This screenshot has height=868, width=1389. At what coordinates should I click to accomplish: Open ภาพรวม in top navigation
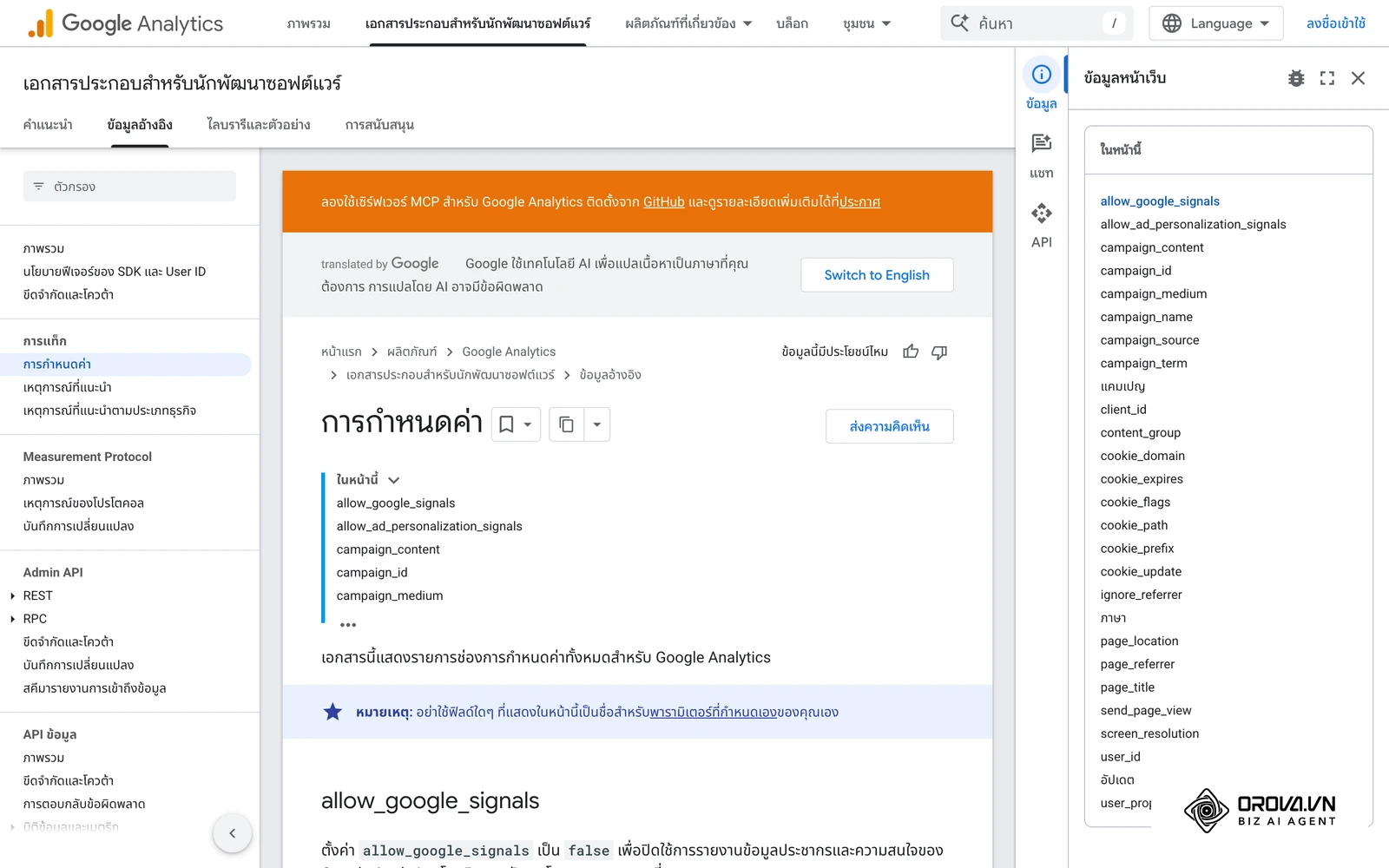[308, 23]
